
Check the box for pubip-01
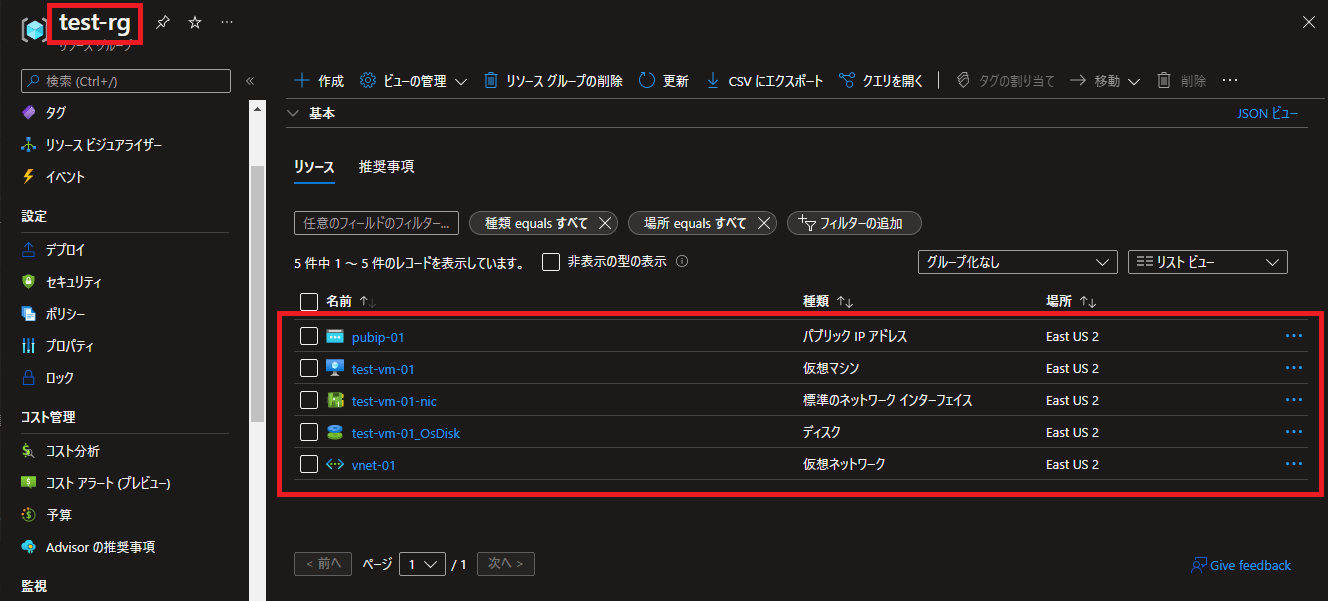click(x=309, y=337)
